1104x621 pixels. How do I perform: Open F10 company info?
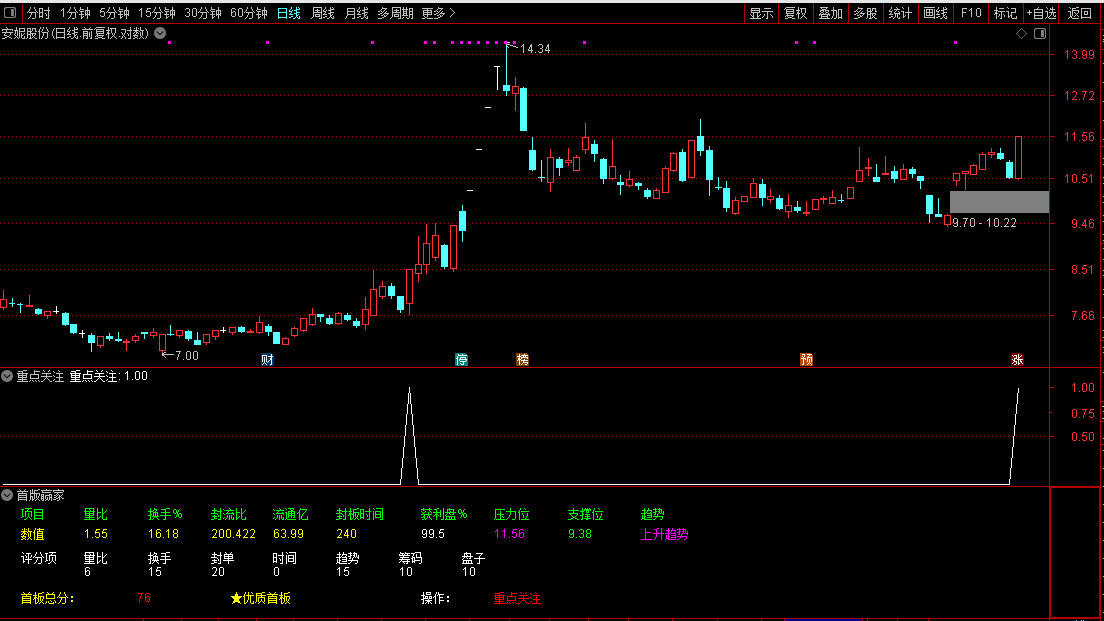click(x=971, y=13)
